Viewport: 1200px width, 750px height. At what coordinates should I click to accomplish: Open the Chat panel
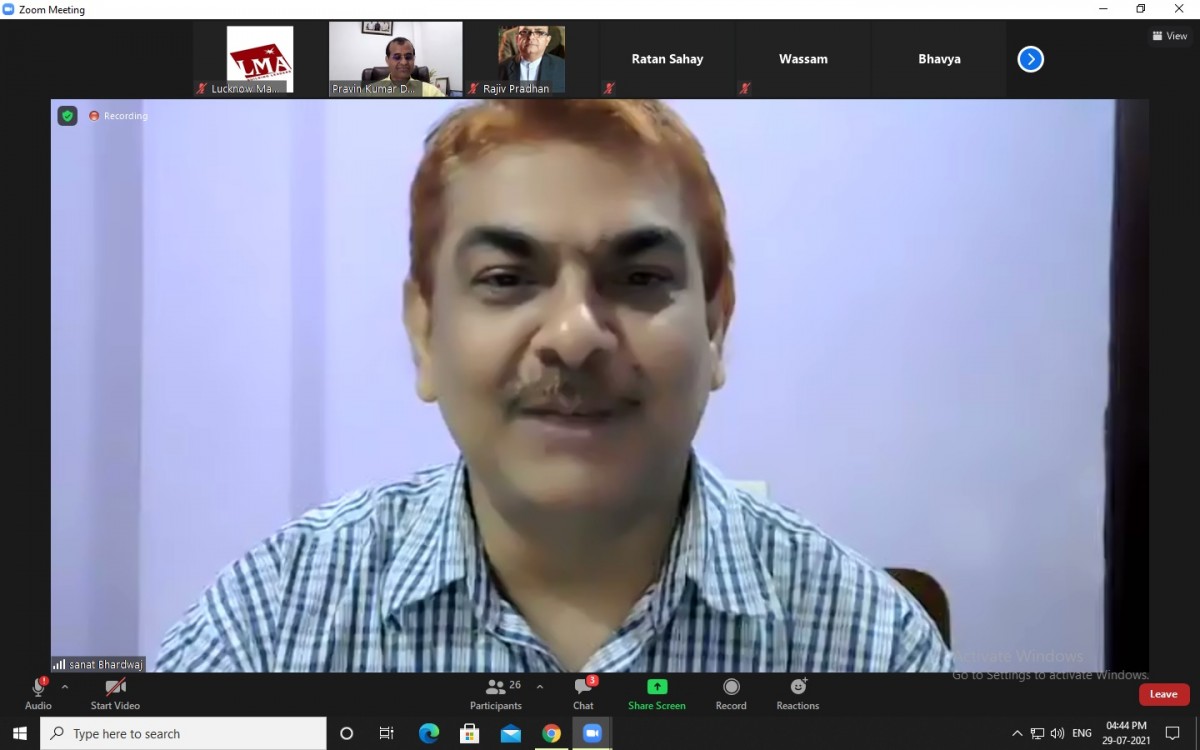coord(584,694)
